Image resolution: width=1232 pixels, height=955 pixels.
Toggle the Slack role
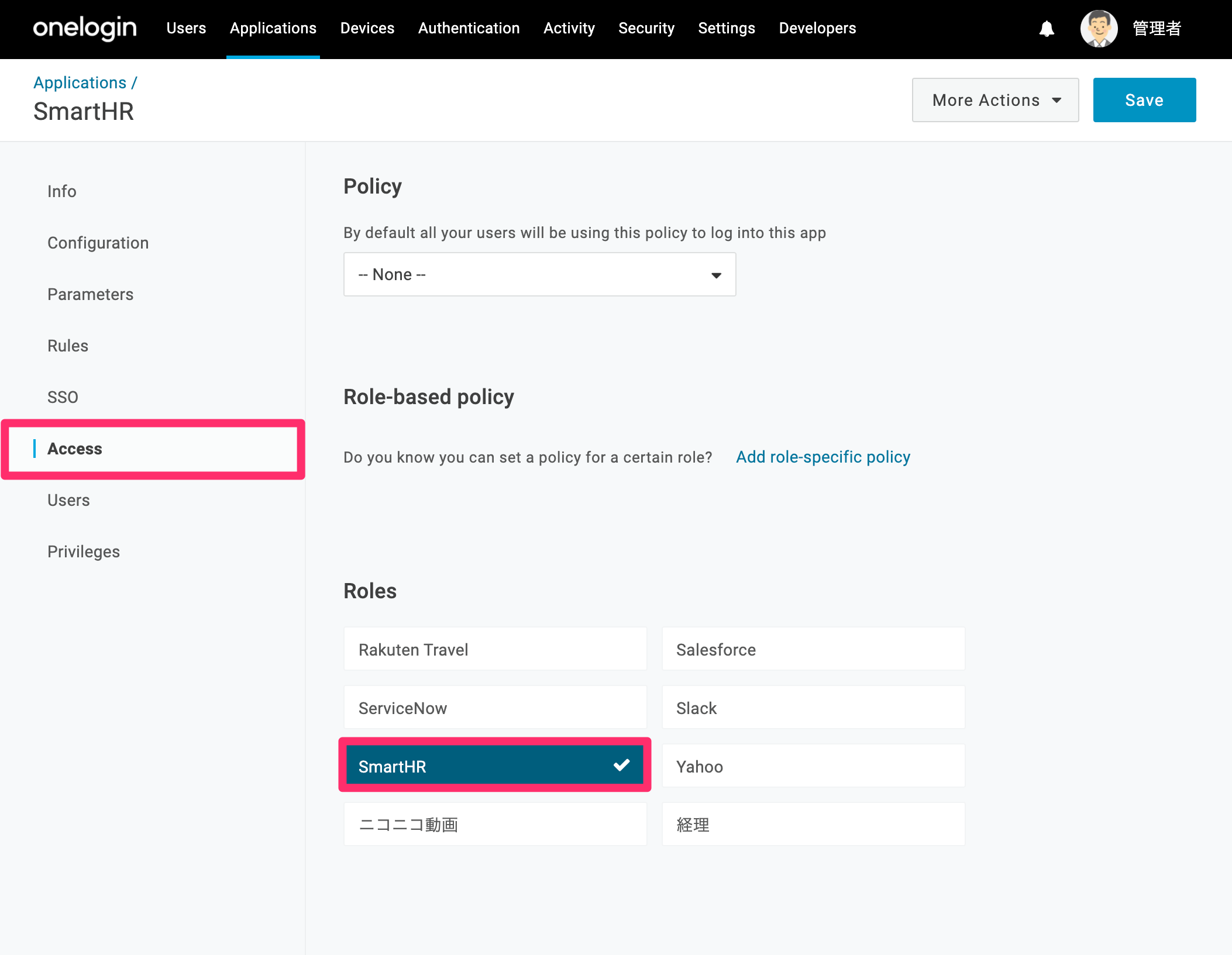click(813, 708)
